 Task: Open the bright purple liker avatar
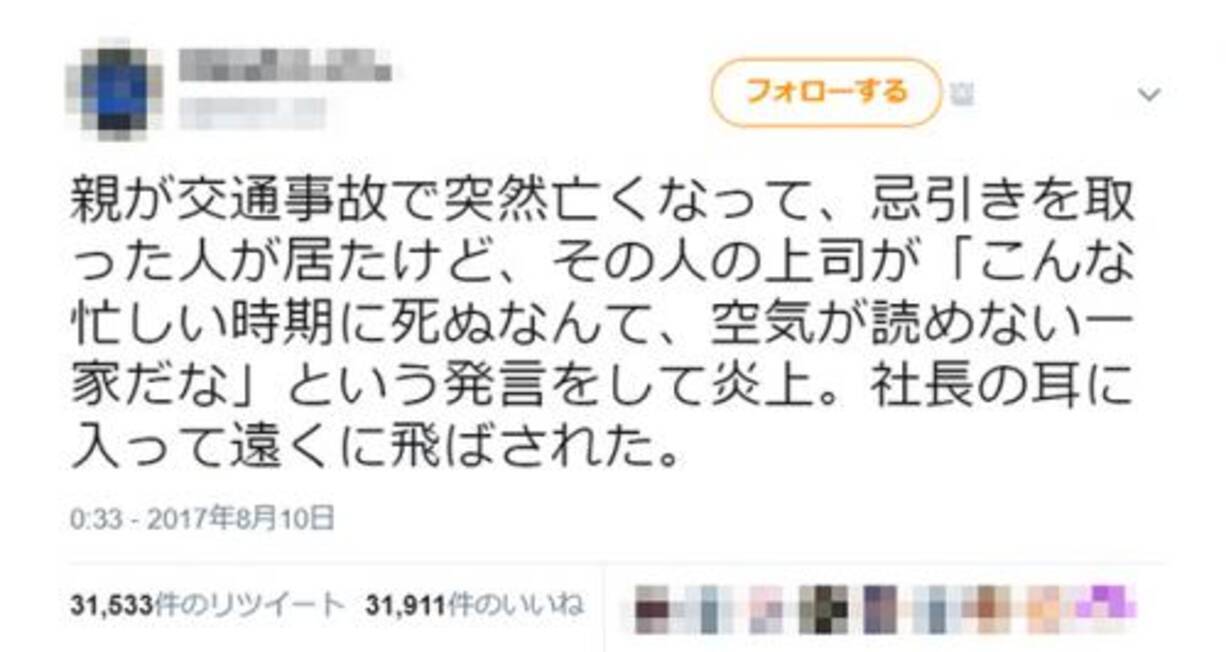(1103, 608)
